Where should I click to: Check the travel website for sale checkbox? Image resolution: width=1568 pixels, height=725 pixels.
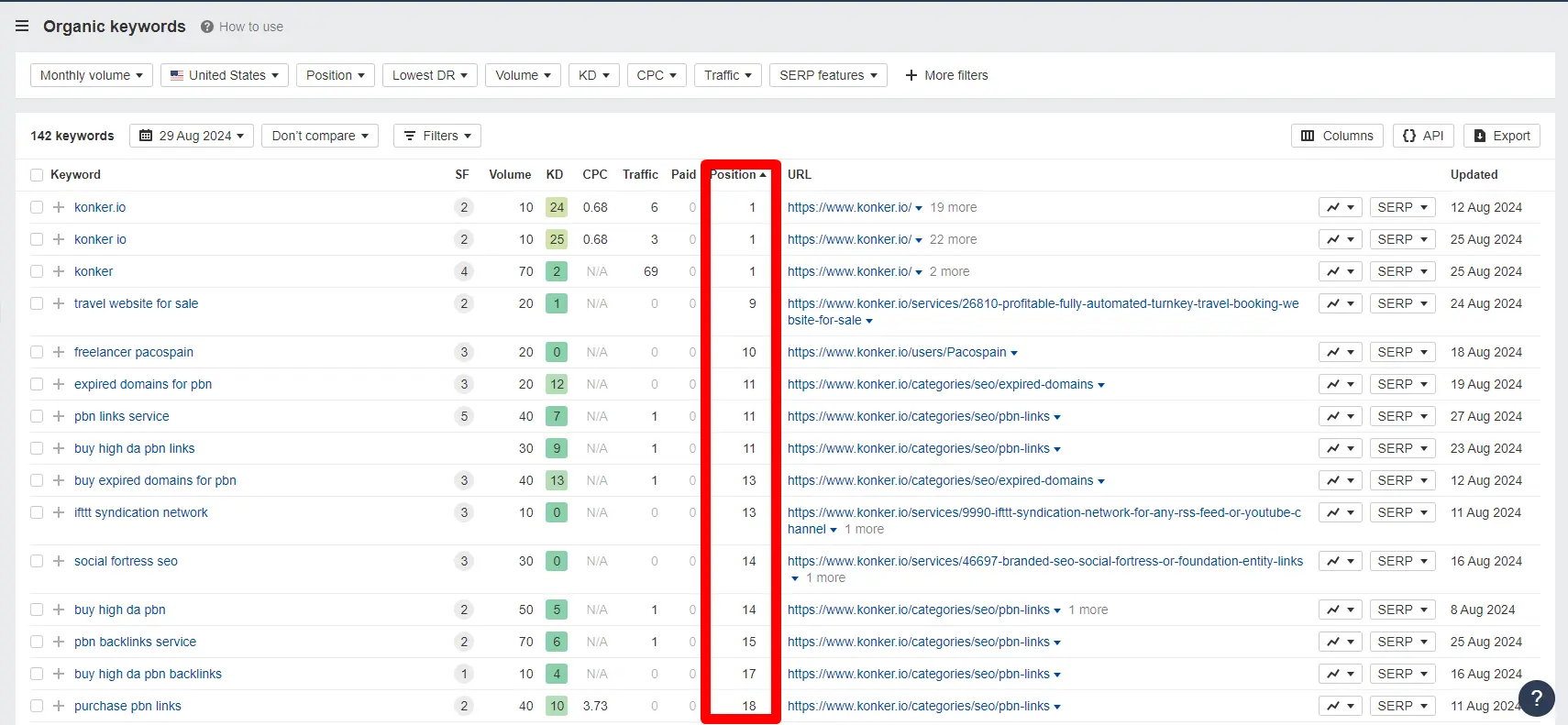37,303
